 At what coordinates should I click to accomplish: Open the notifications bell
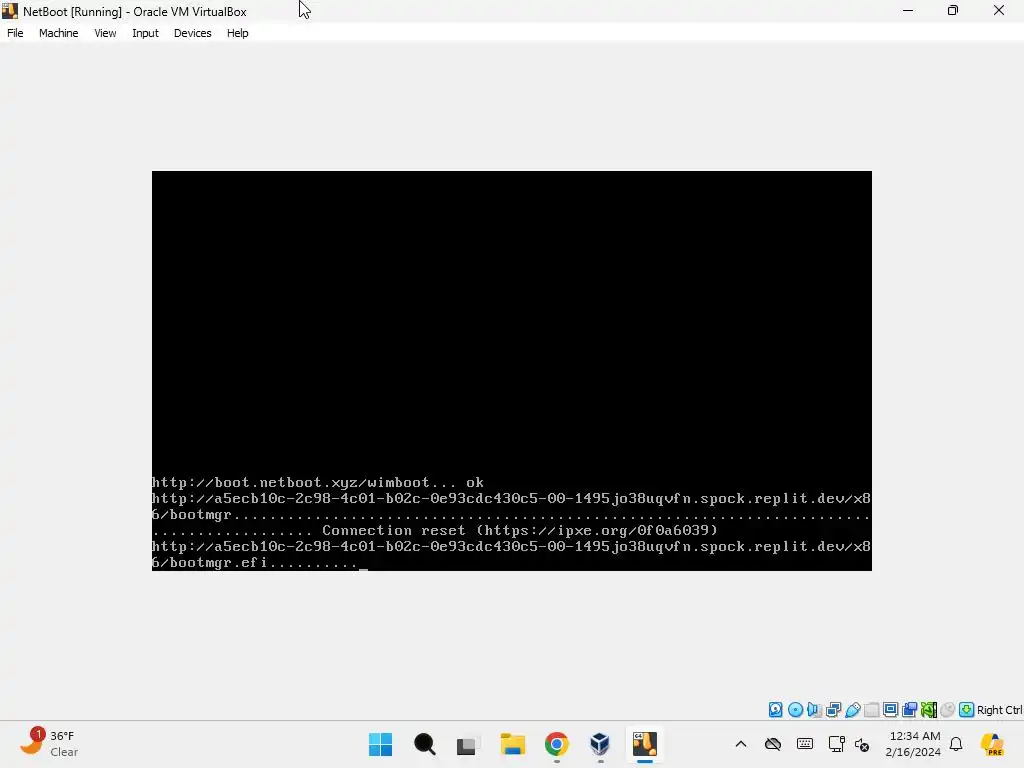[956, 744]
